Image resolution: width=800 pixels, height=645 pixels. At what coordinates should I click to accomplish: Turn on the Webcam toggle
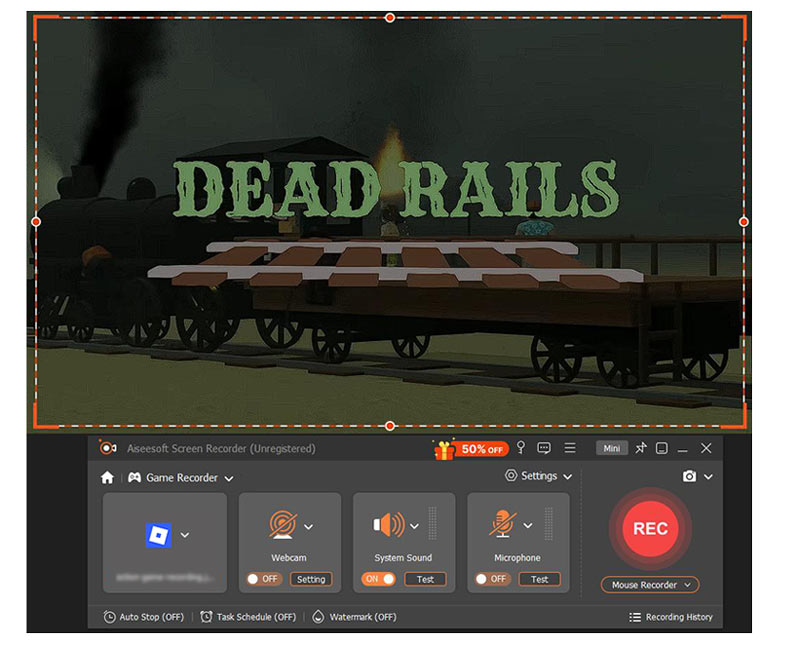tap(264, 579)
